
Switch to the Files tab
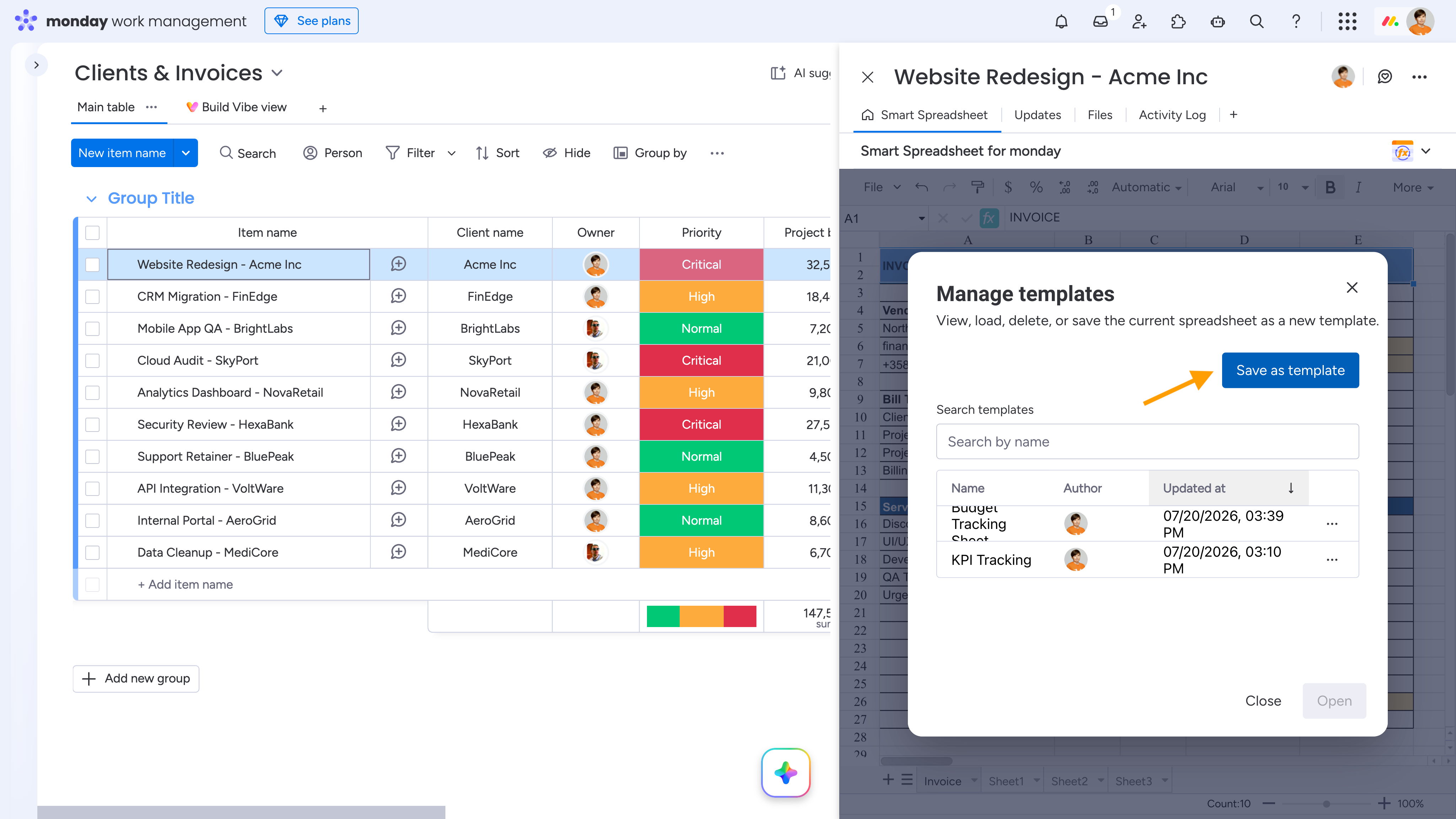1099,115
